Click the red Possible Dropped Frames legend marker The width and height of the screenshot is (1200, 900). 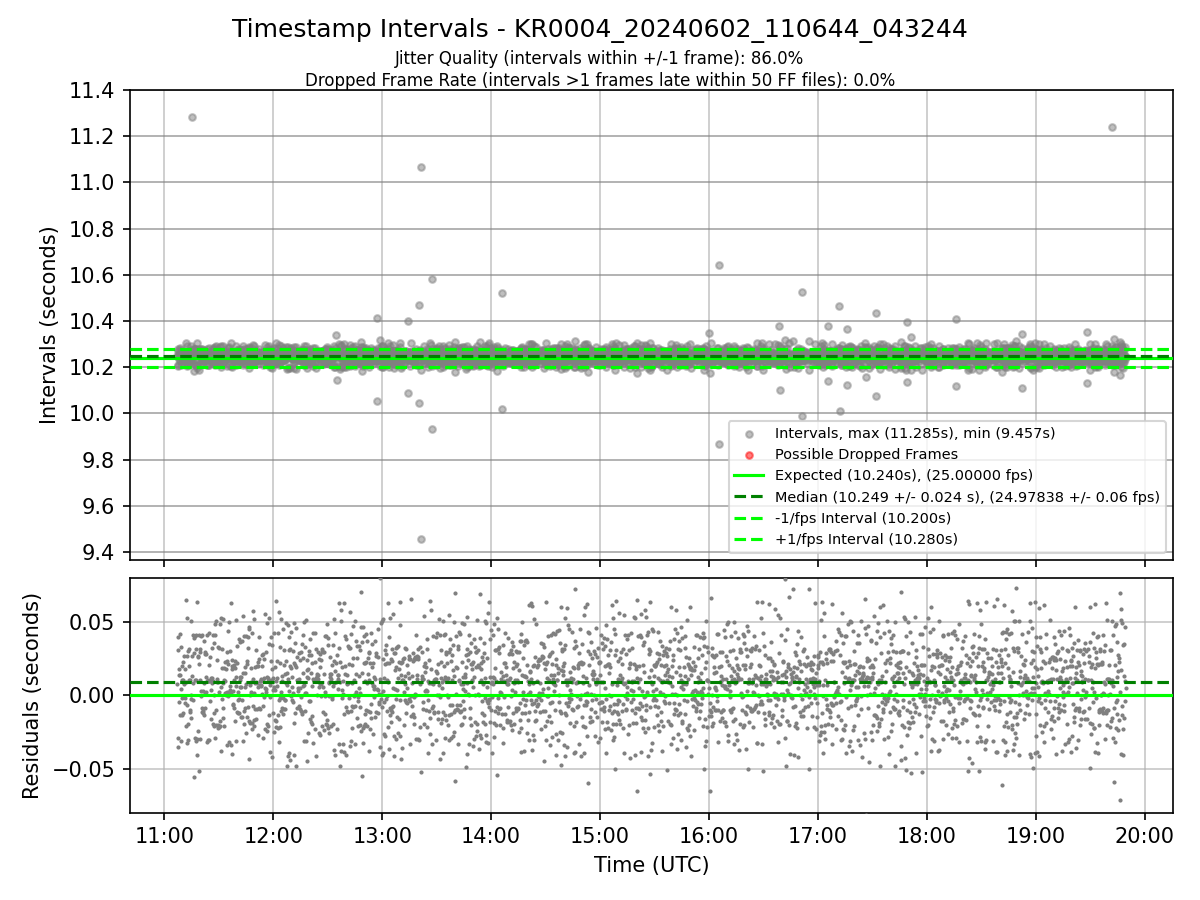click(750, 455)
